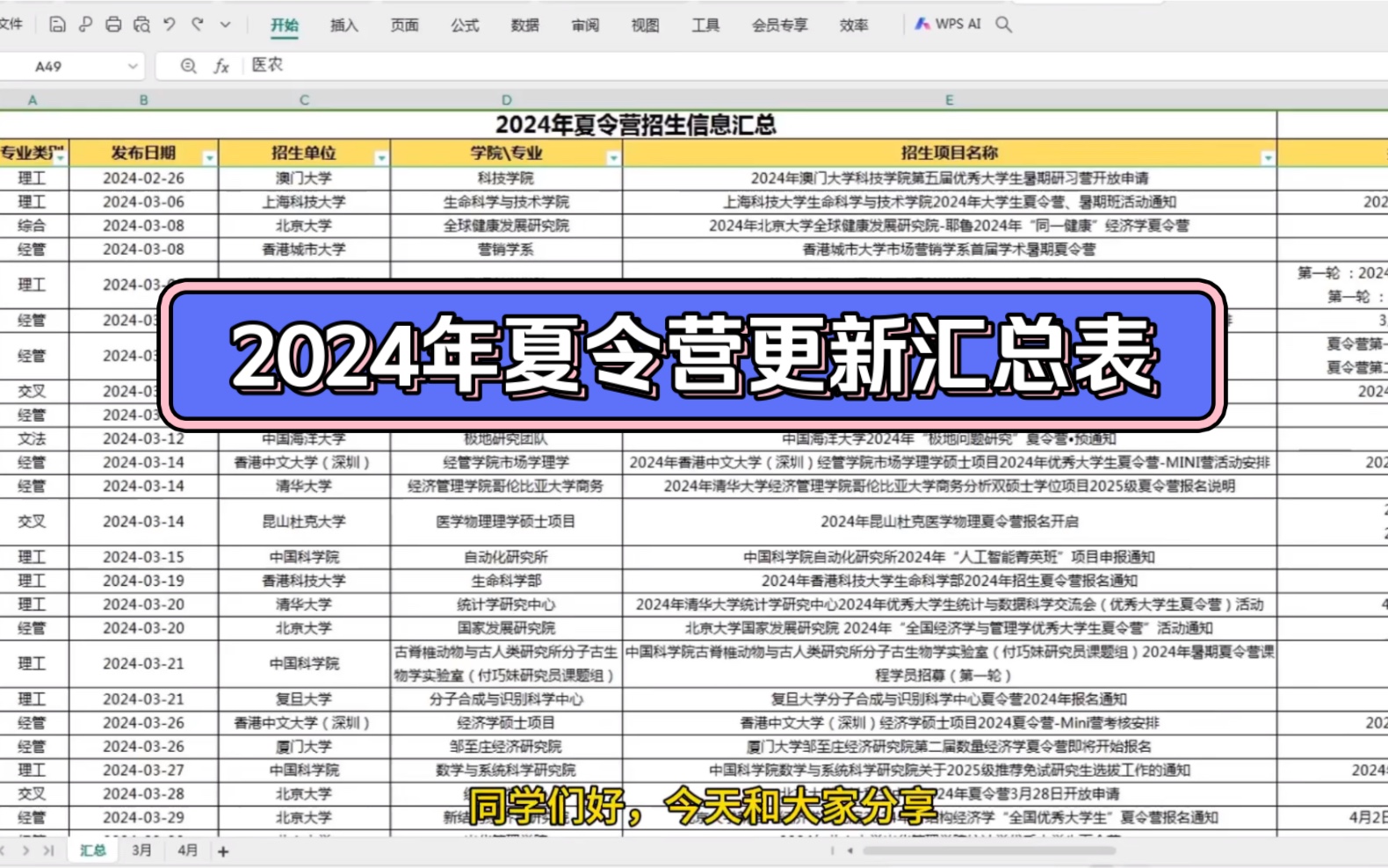Open filter dropdown for 发布日期 column

point(209,158)
